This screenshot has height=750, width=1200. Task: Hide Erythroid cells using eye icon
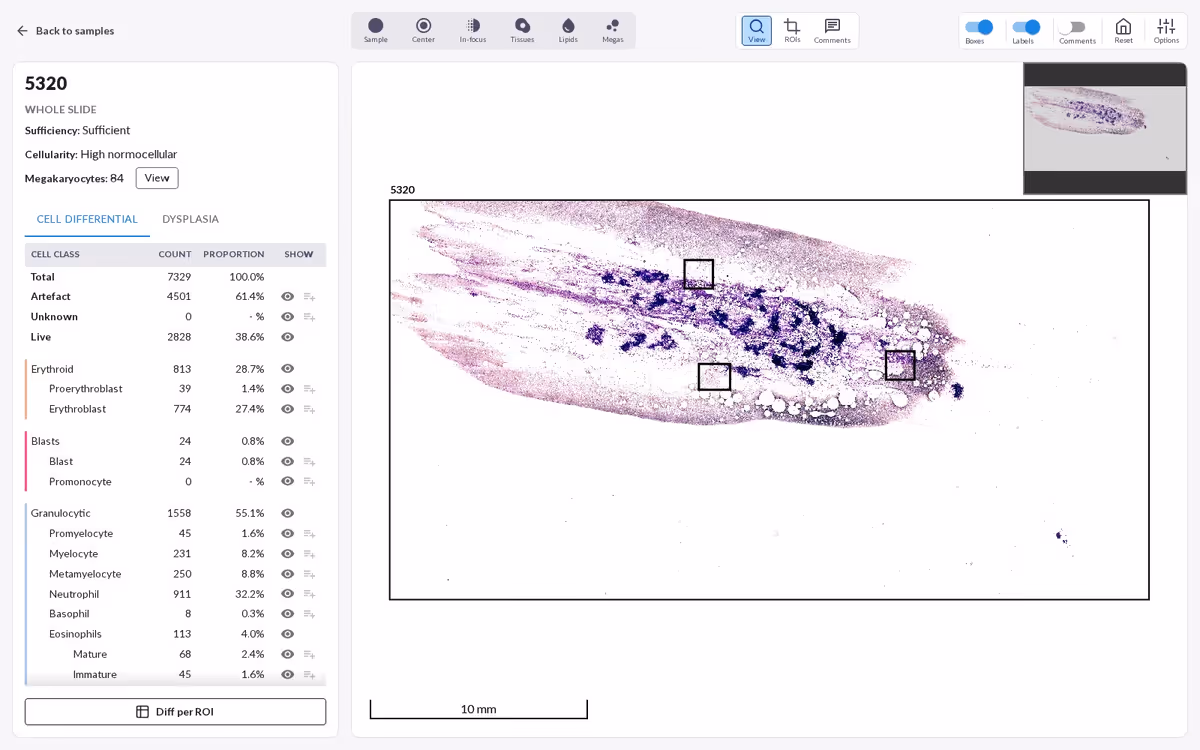click(288, 369)
